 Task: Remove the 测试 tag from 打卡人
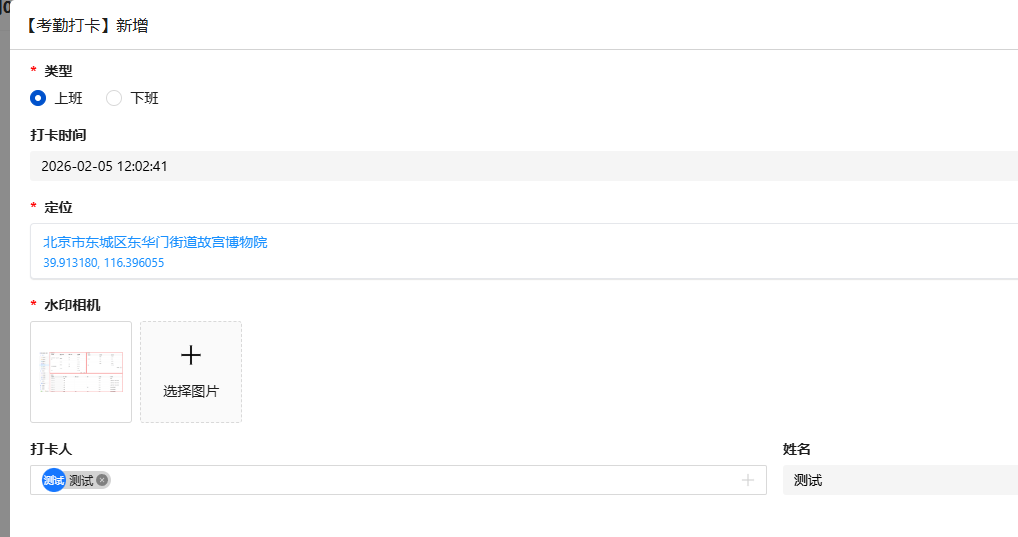tap(102, 480)
